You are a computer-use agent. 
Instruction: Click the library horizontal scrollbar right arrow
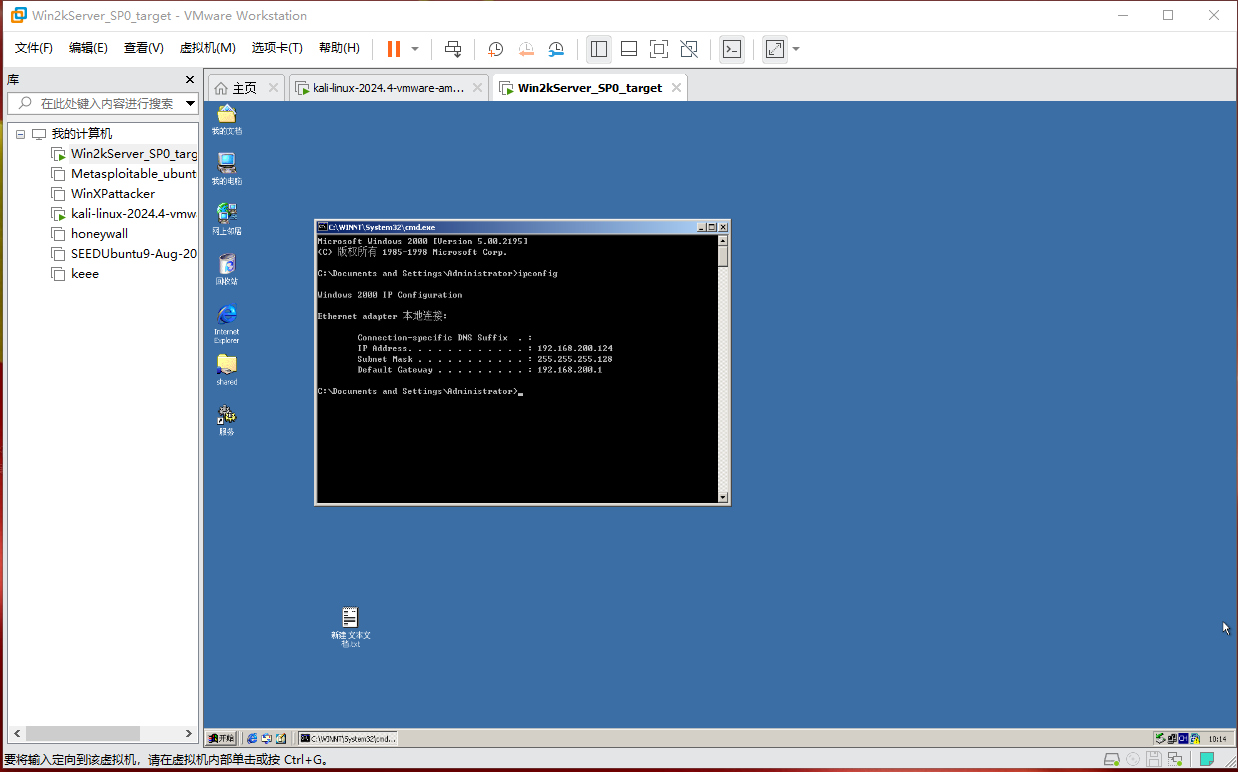click(189, 734)
